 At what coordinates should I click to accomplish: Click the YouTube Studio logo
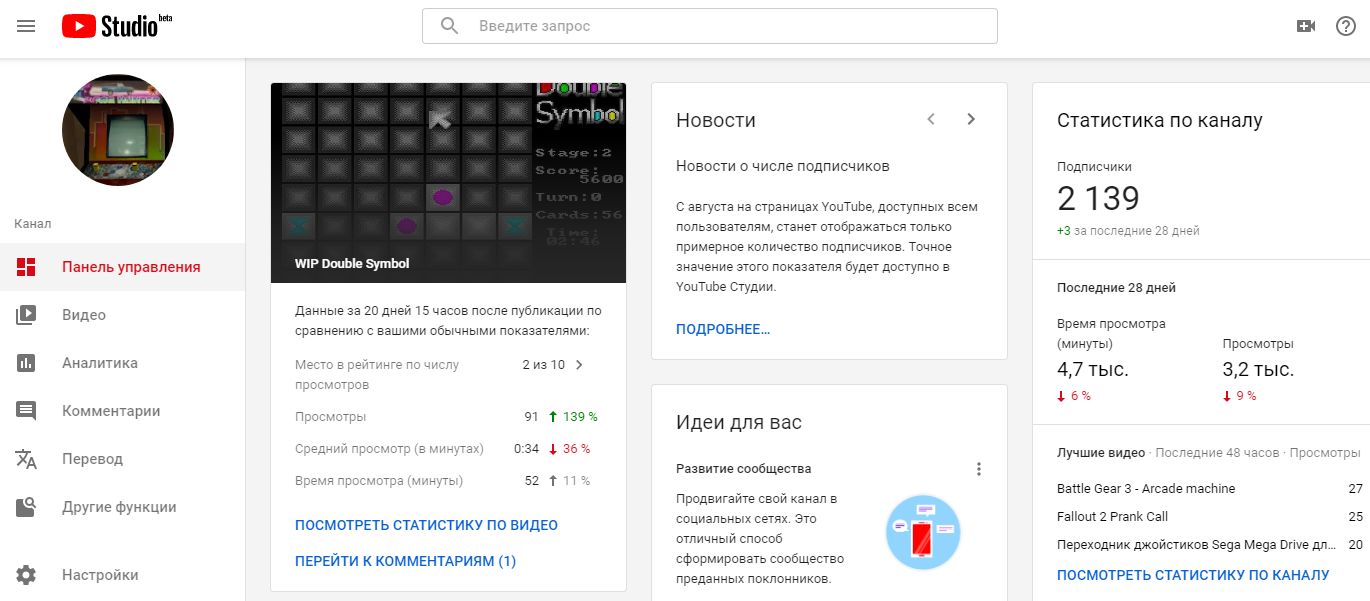(x=117, y=26)
